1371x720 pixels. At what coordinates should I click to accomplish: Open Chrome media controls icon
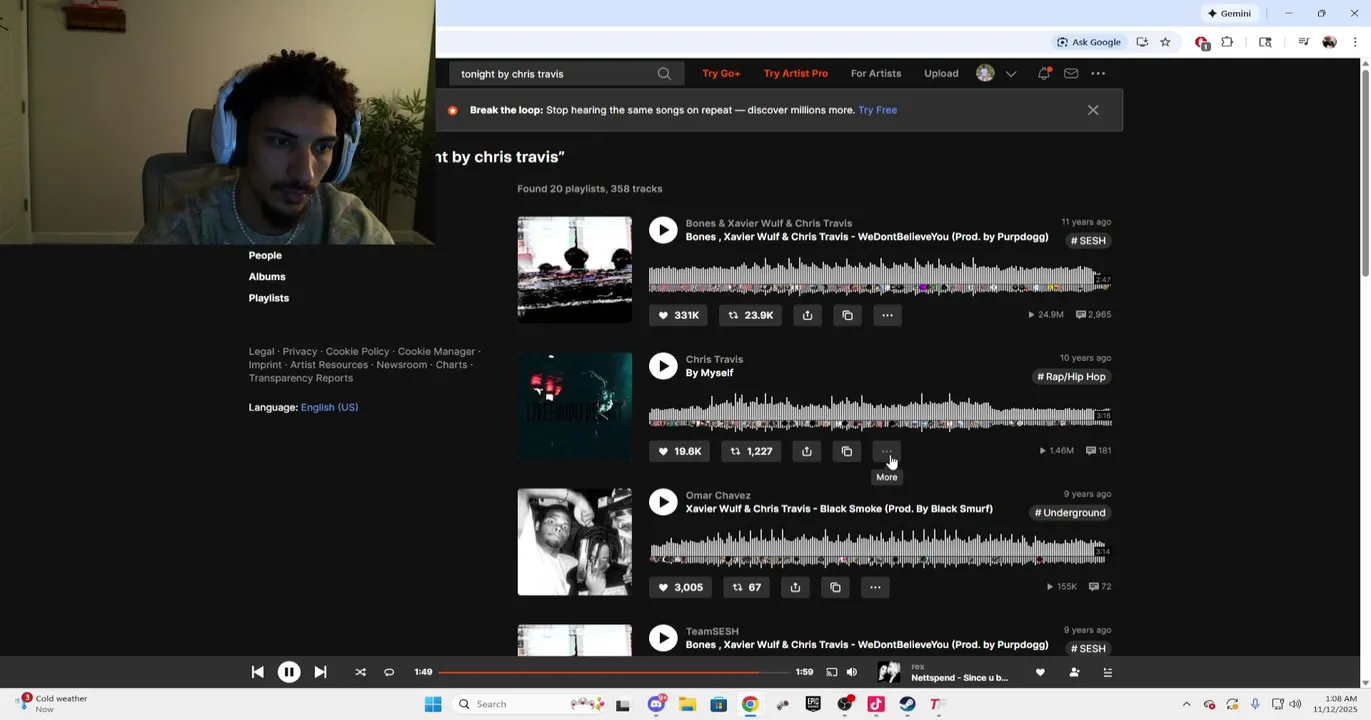1303,42
